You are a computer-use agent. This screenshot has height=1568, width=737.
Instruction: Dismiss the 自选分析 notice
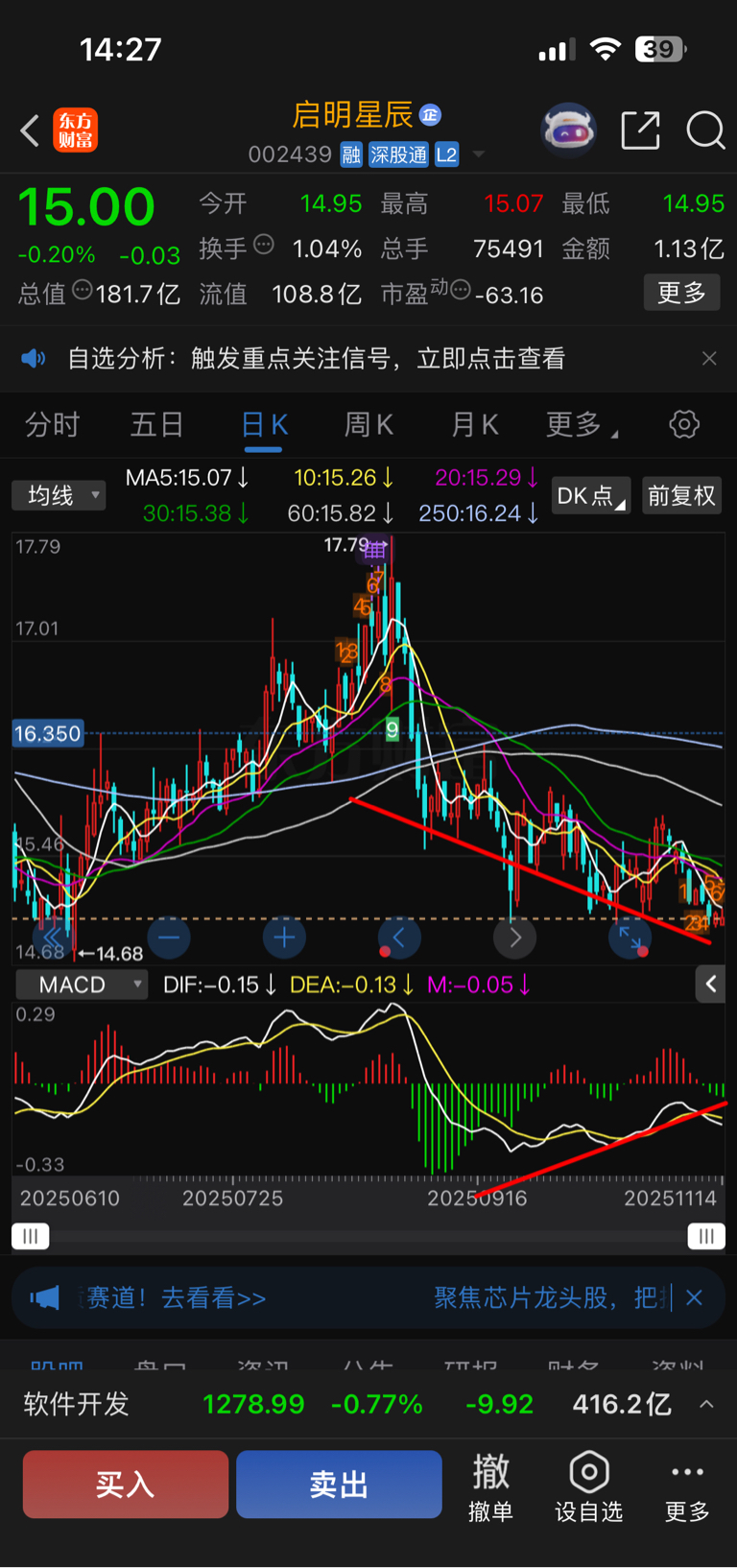pos(709,359)
